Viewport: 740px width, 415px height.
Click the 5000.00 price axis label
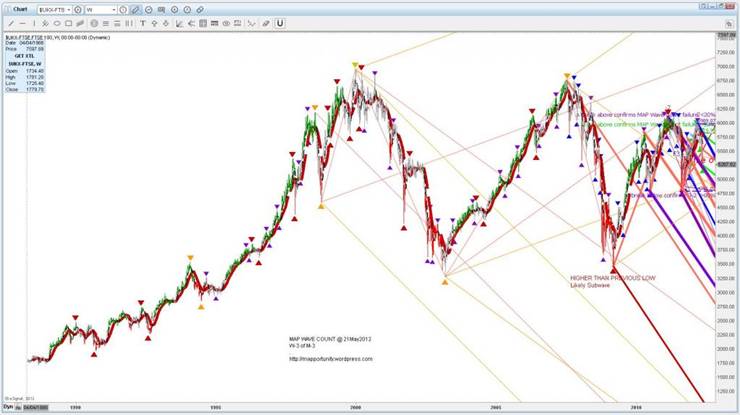pos(726,179)
